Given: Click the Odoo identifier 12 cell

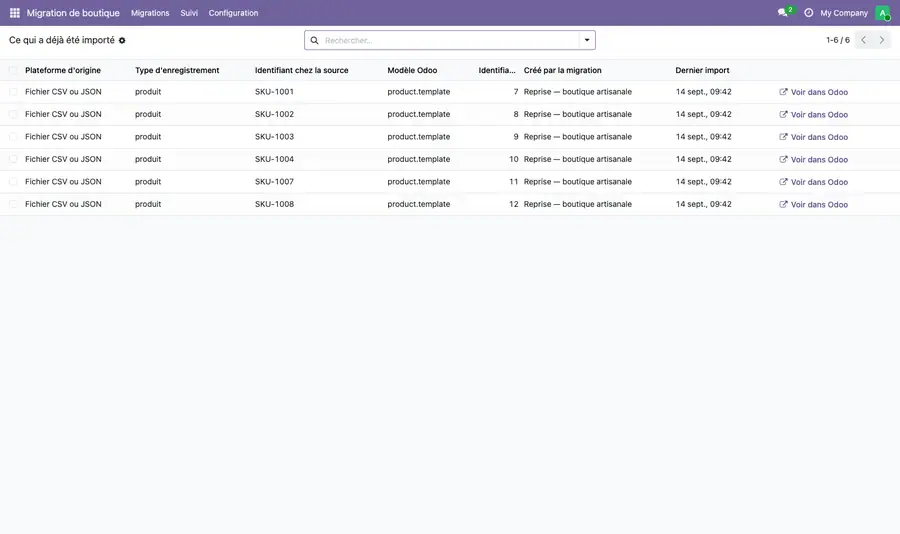Looking at the screenshot, I should (514, 204).
